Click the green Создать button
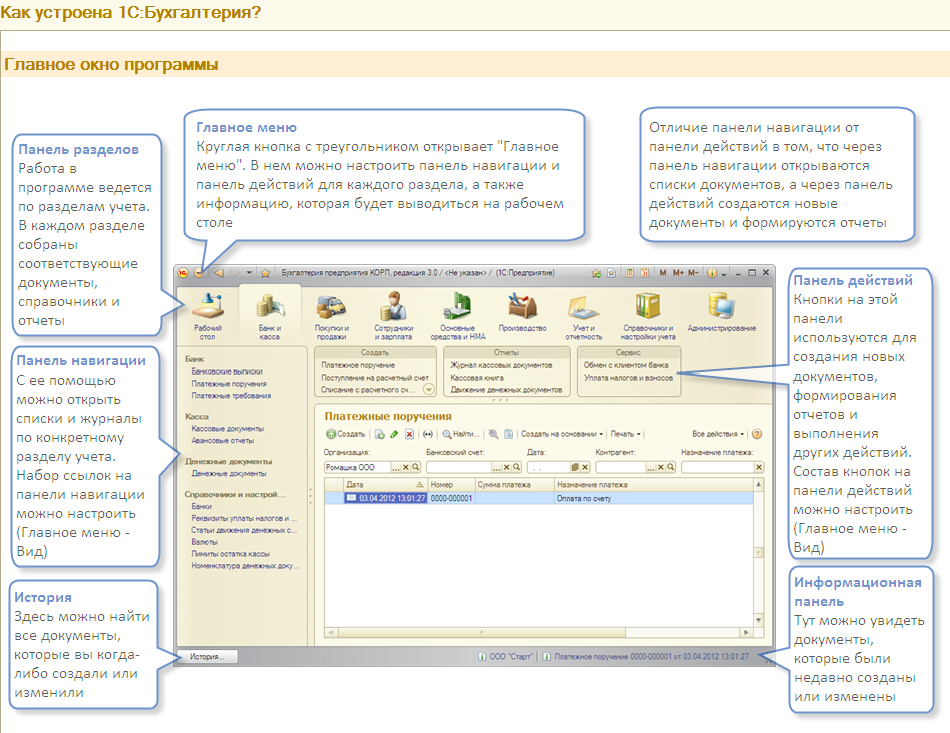 coord(346,434)
